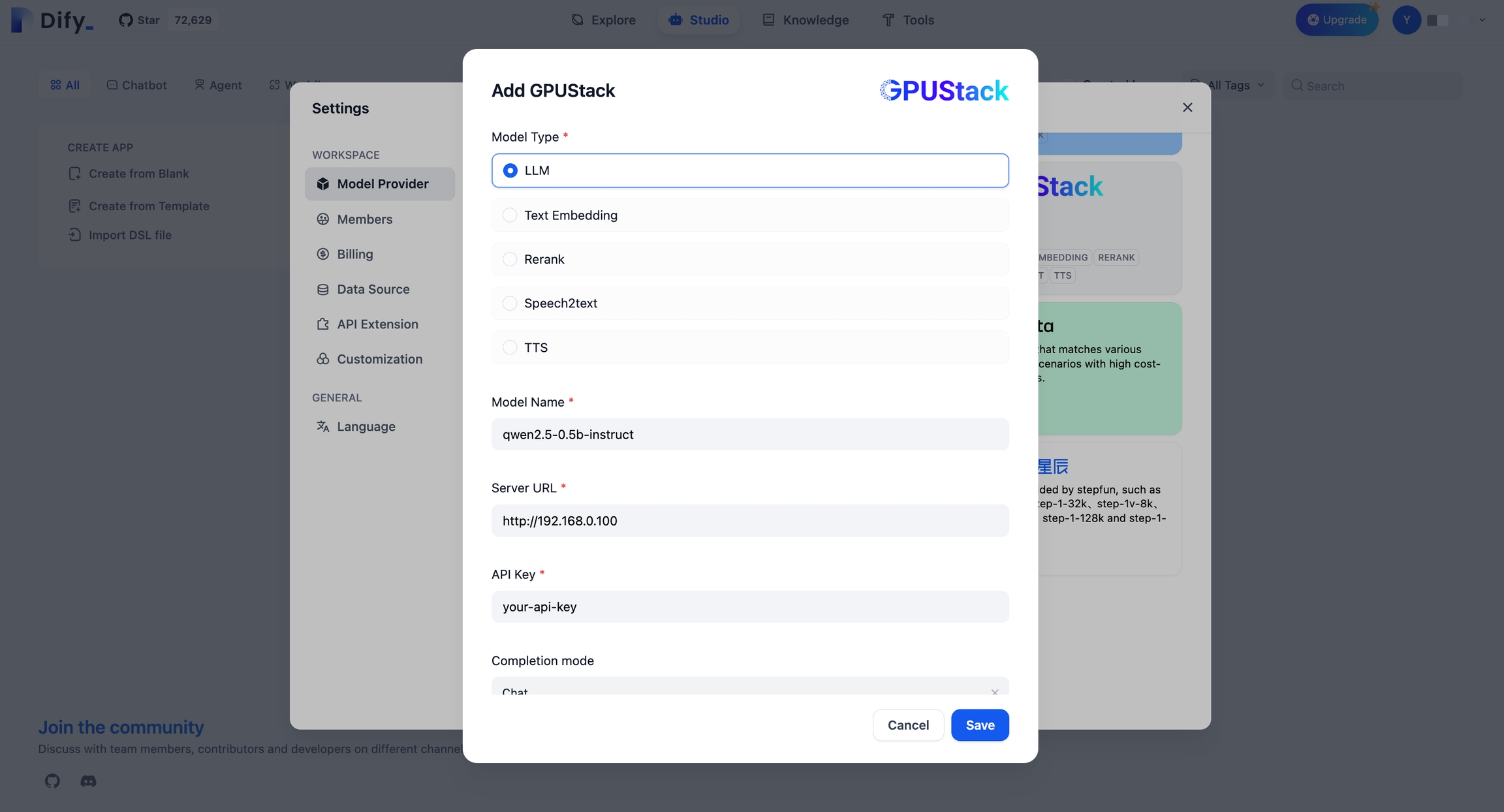Click the Data Source database icon
The width and height of the screenshot is (1504, 812).
point(322,289)
